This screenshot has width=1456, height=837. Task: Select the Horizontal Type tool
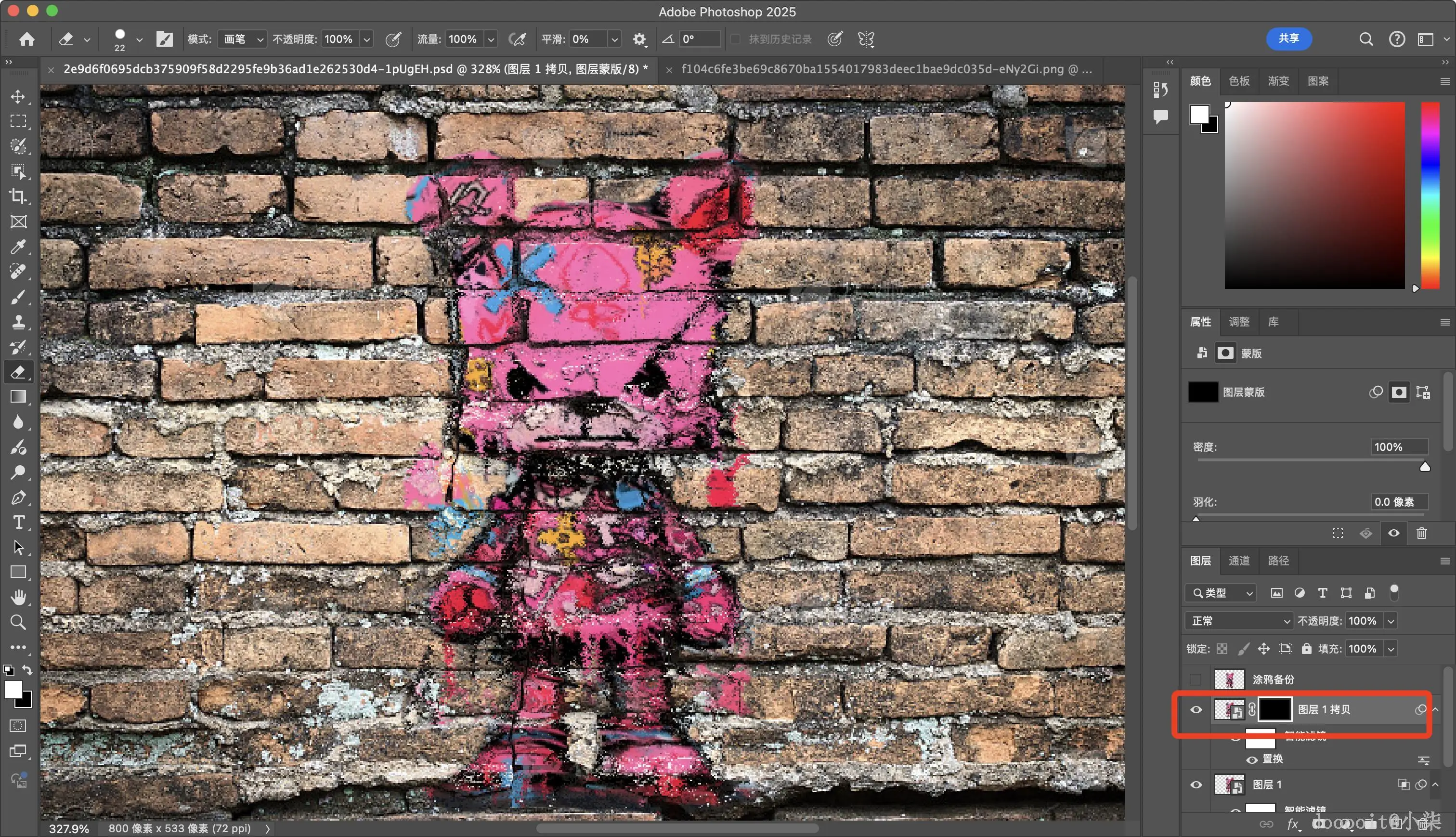[18, 523]
